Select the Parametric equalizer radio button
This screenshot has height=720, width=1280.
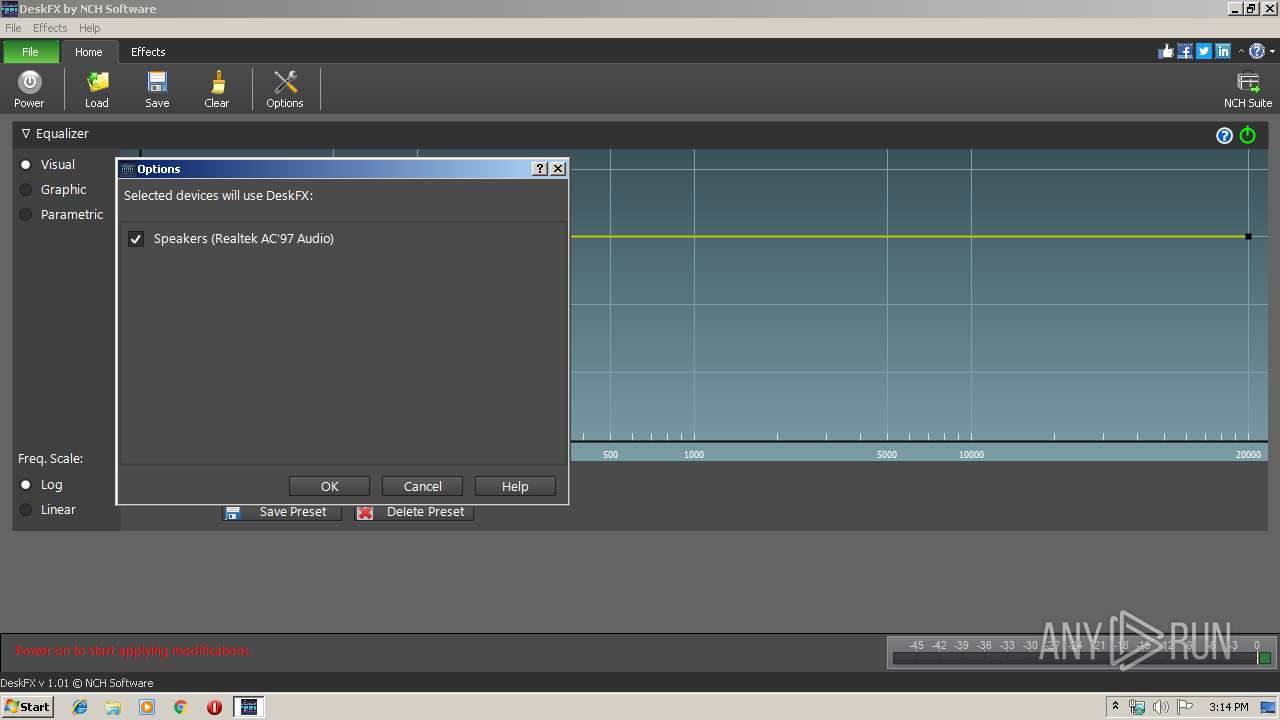pos(26,214)
